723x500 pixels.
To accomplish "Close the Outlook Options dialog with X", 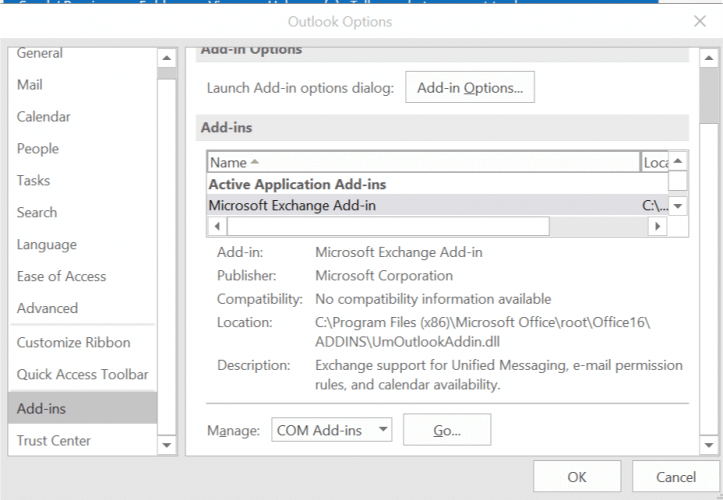I will 700,21.
